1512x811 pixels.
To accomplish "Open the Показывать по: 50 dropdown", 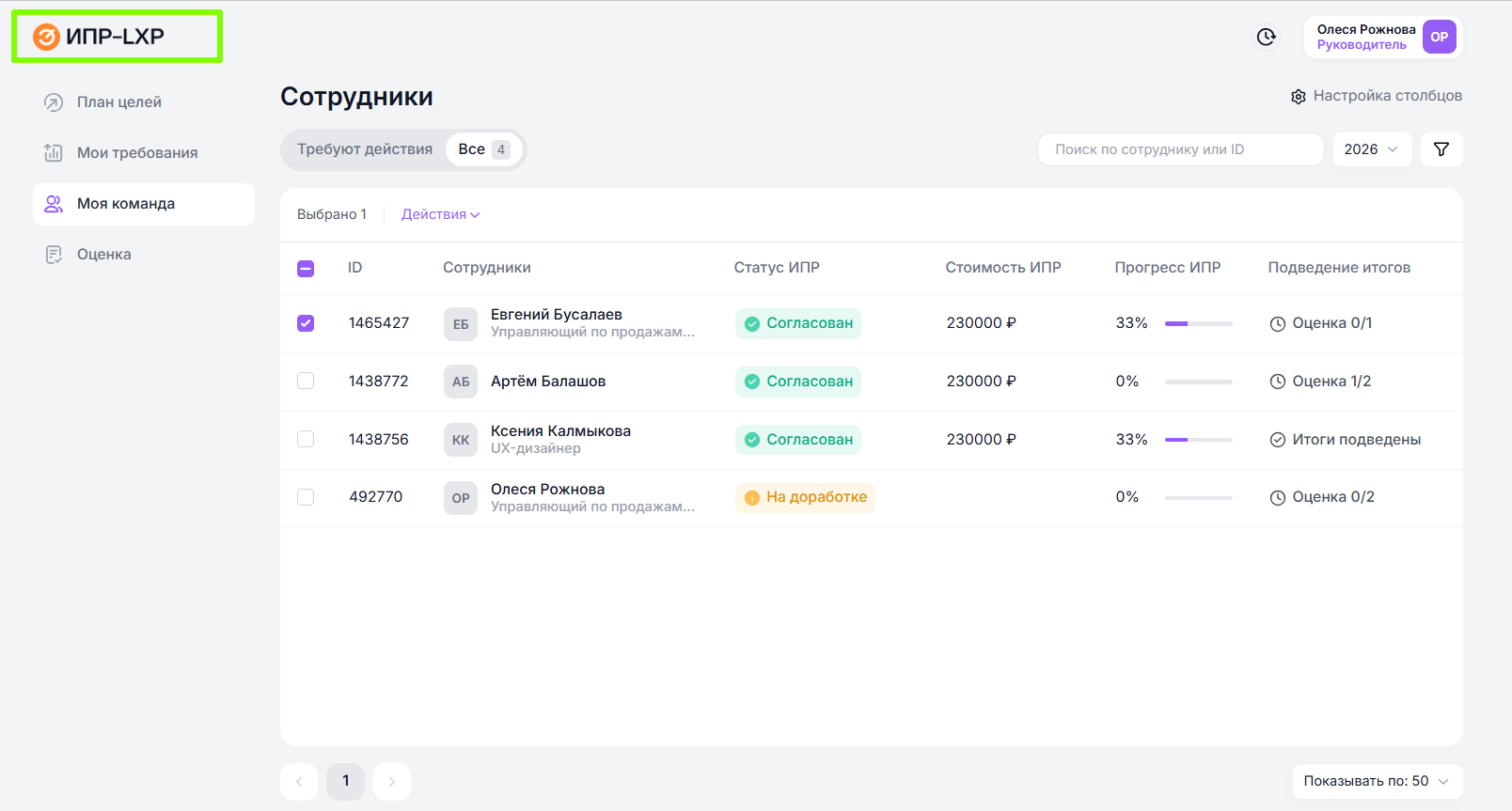I will pos(1377,781).
